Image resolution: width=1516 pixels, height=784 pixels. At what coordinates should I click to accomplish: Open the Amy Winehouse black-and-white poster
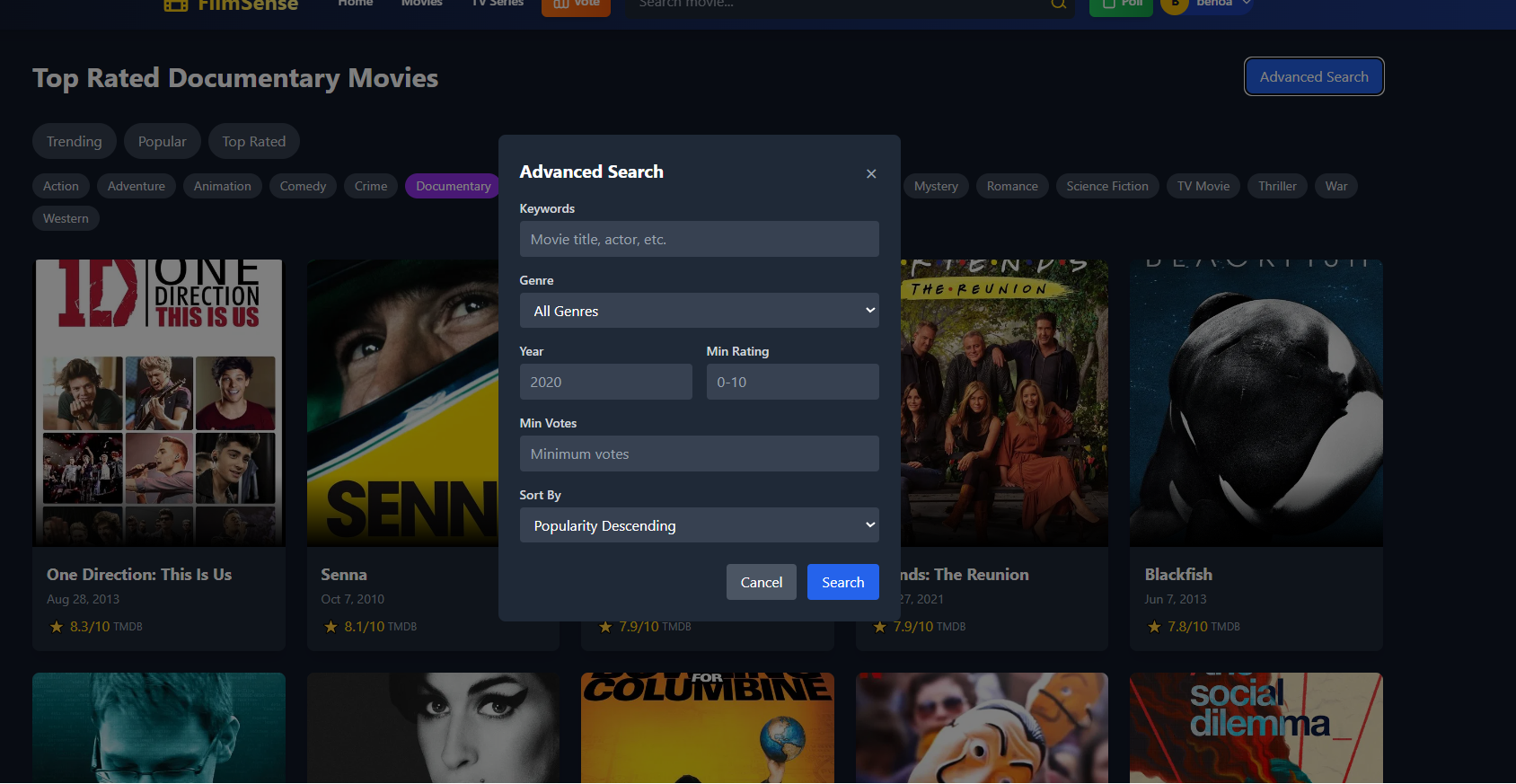tap(433, 728)
